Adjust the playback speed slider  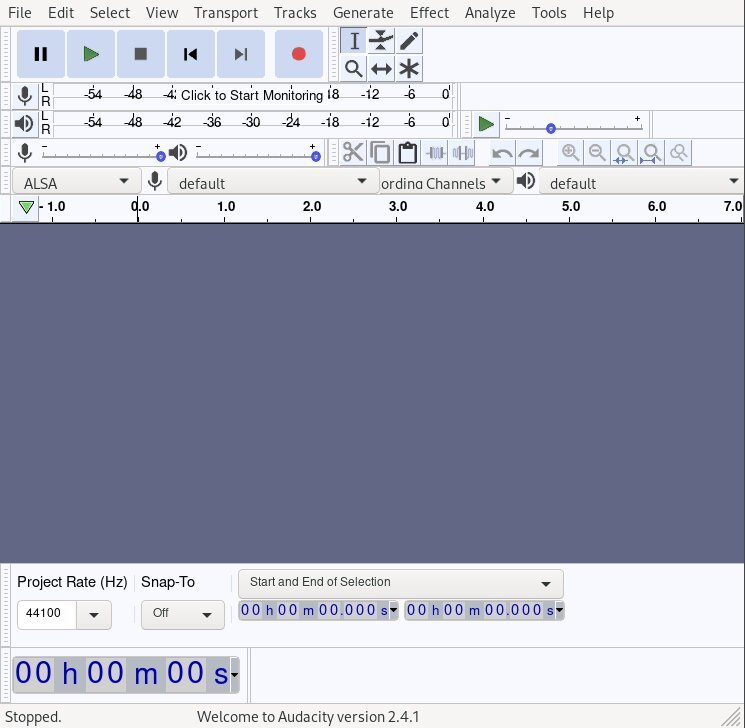tap(573, 128)
